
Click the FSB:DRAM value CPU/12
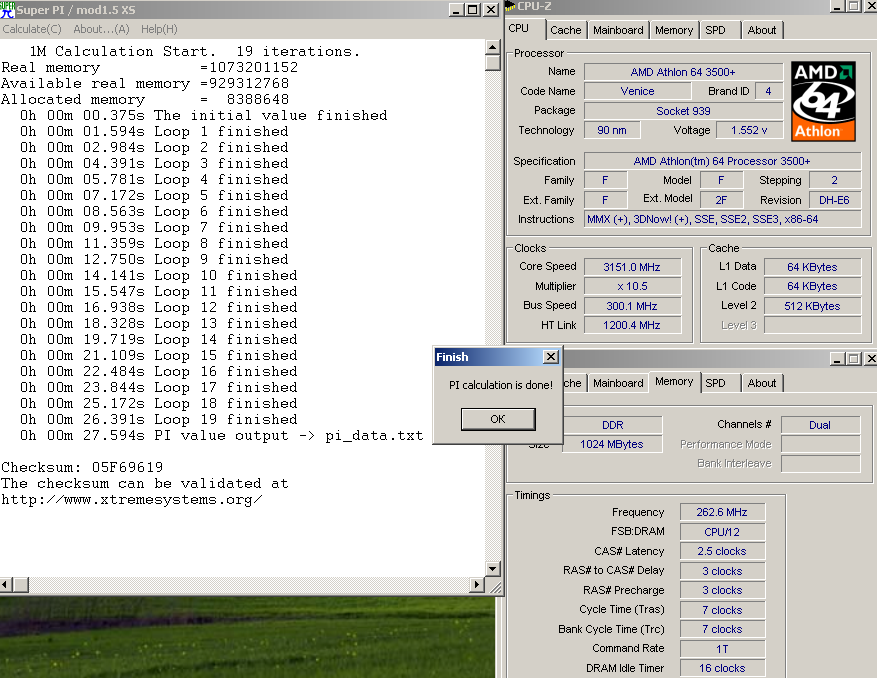tap(722, 531)
